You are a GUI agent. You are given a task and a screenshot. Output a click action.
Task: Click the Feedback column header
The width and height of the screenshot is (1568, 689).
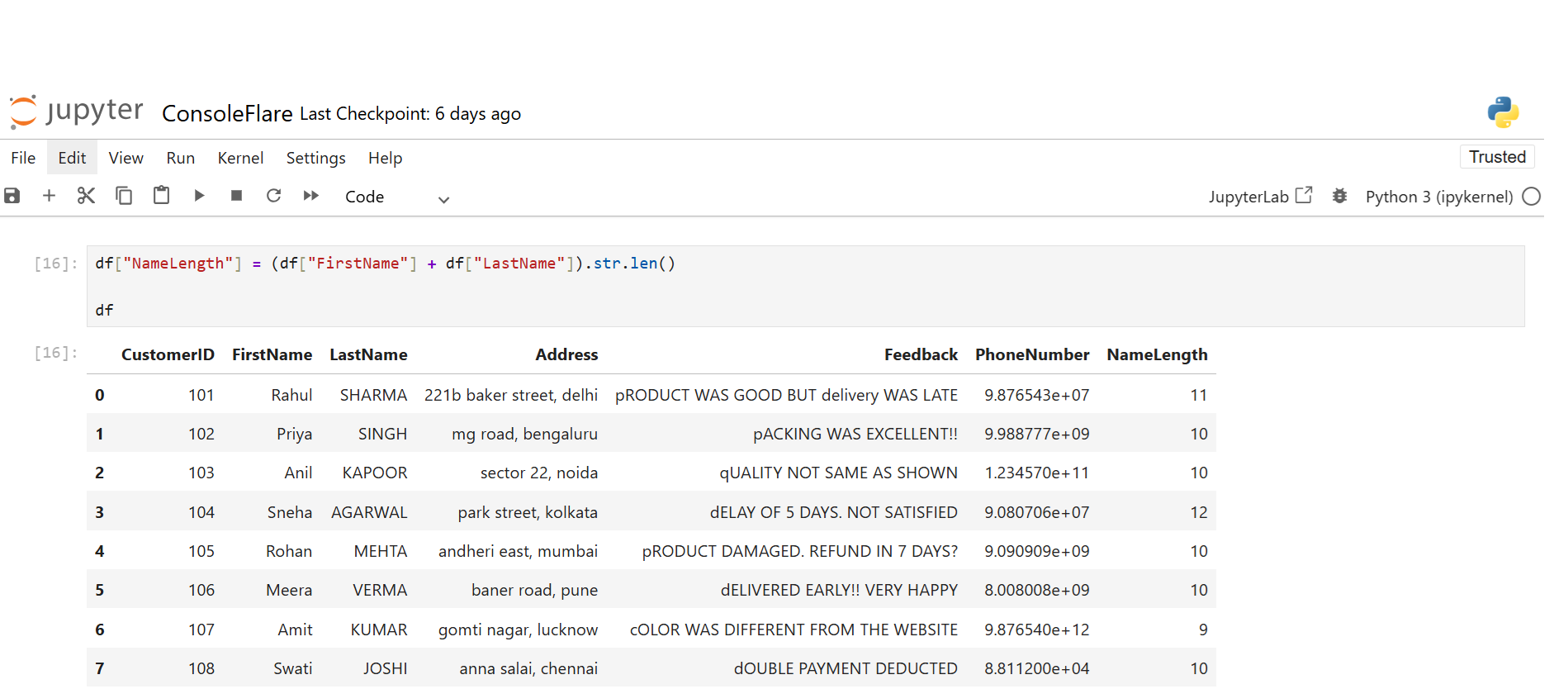click(x=921, y=354)
